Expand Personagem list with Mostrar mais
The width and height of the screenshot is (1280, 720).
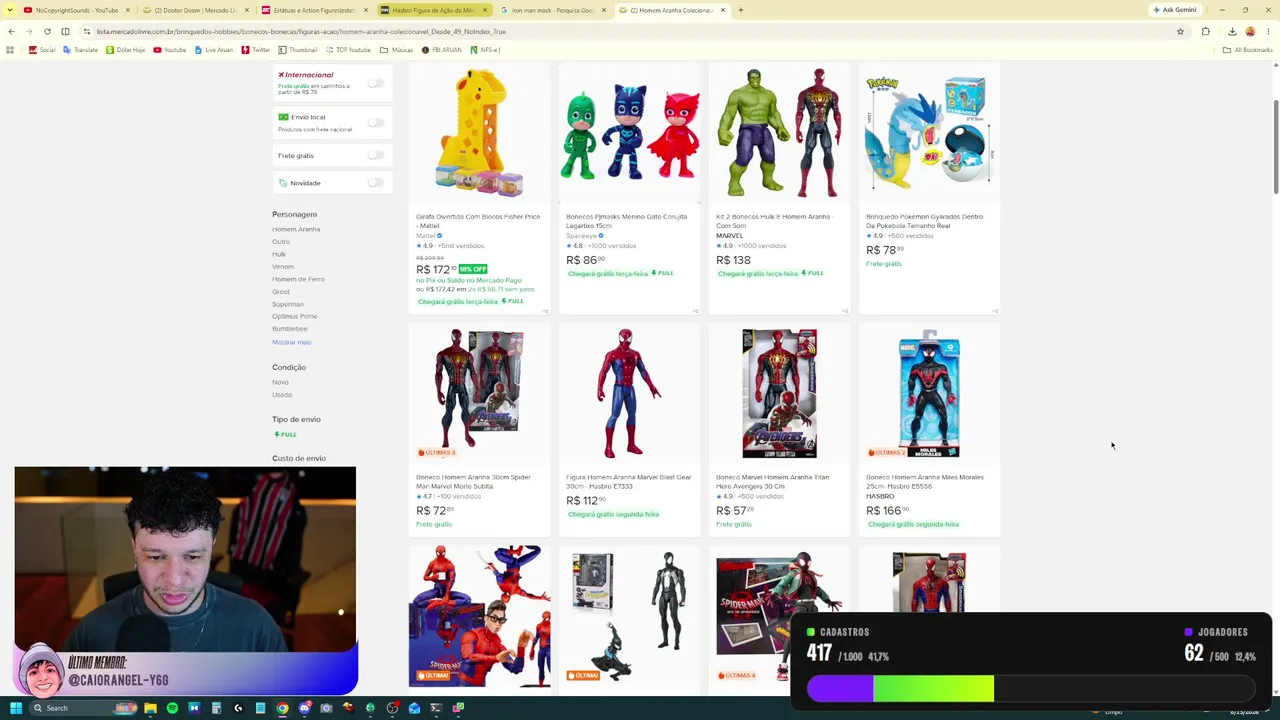point(291,342)
